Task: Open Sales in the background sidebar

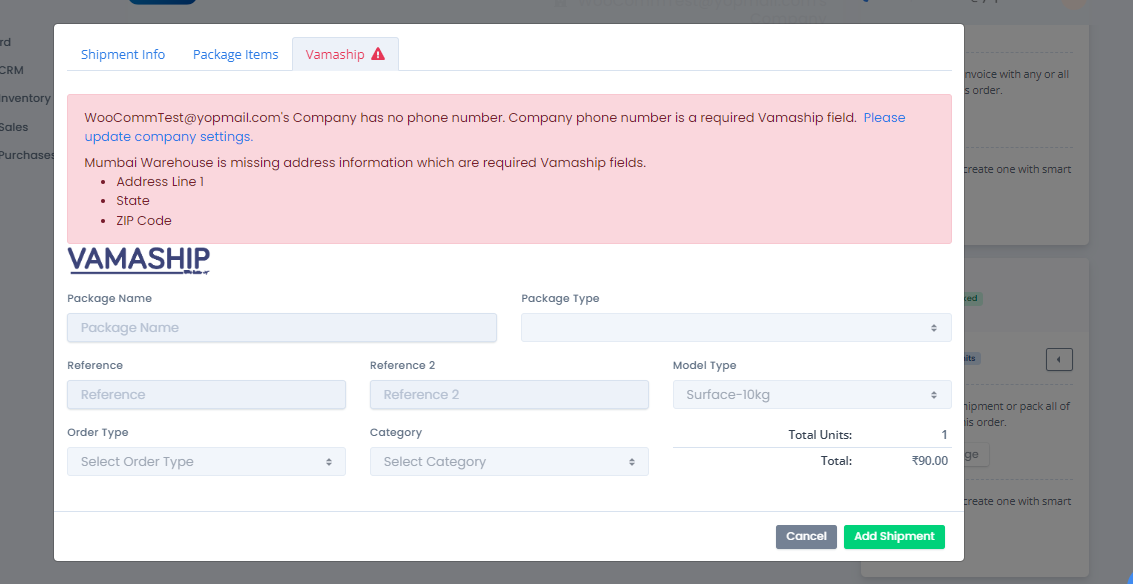Action: click(x=14, y=127)
